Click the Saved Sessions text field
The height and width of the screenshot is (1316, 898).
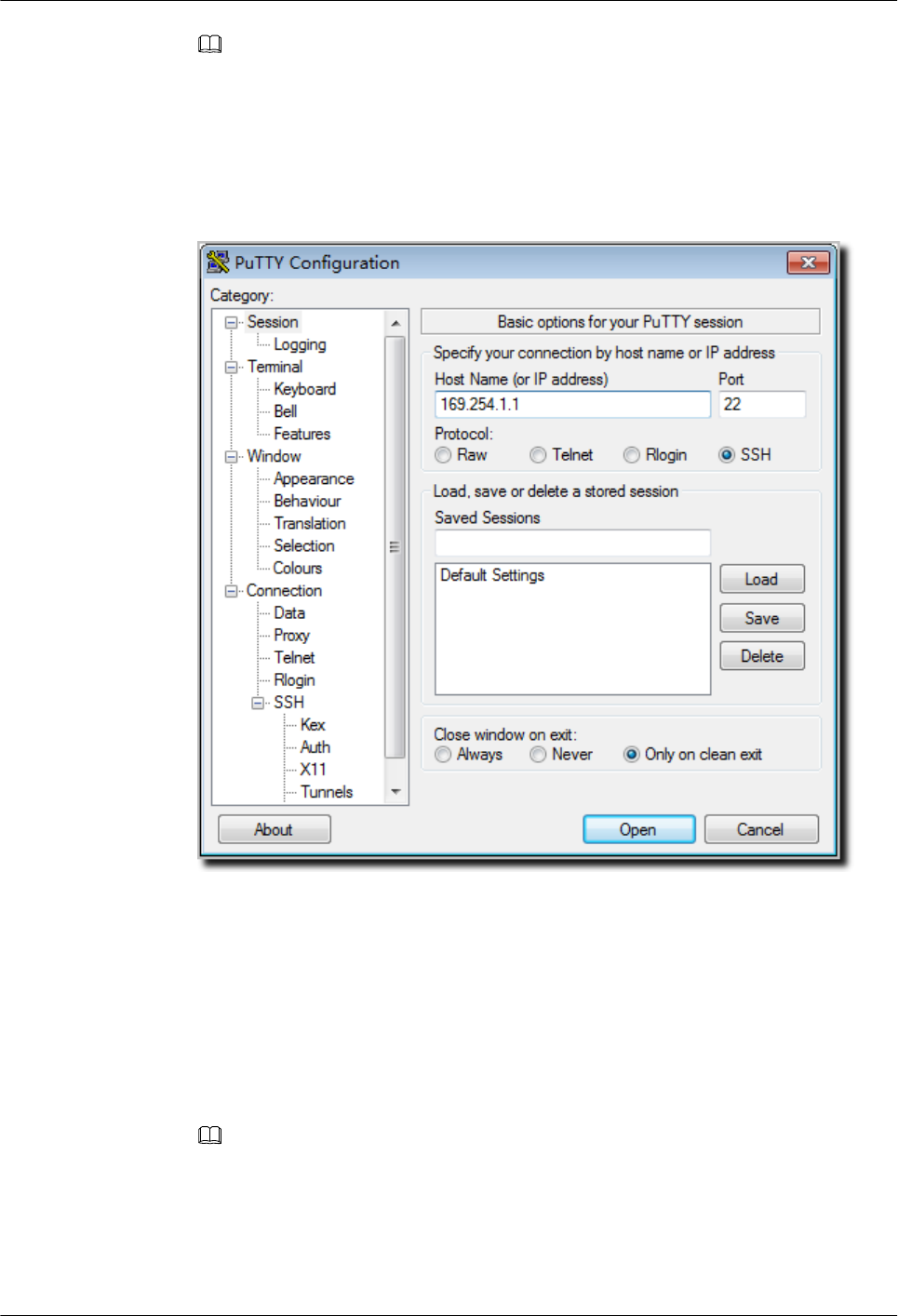click(x=572, y=543)
